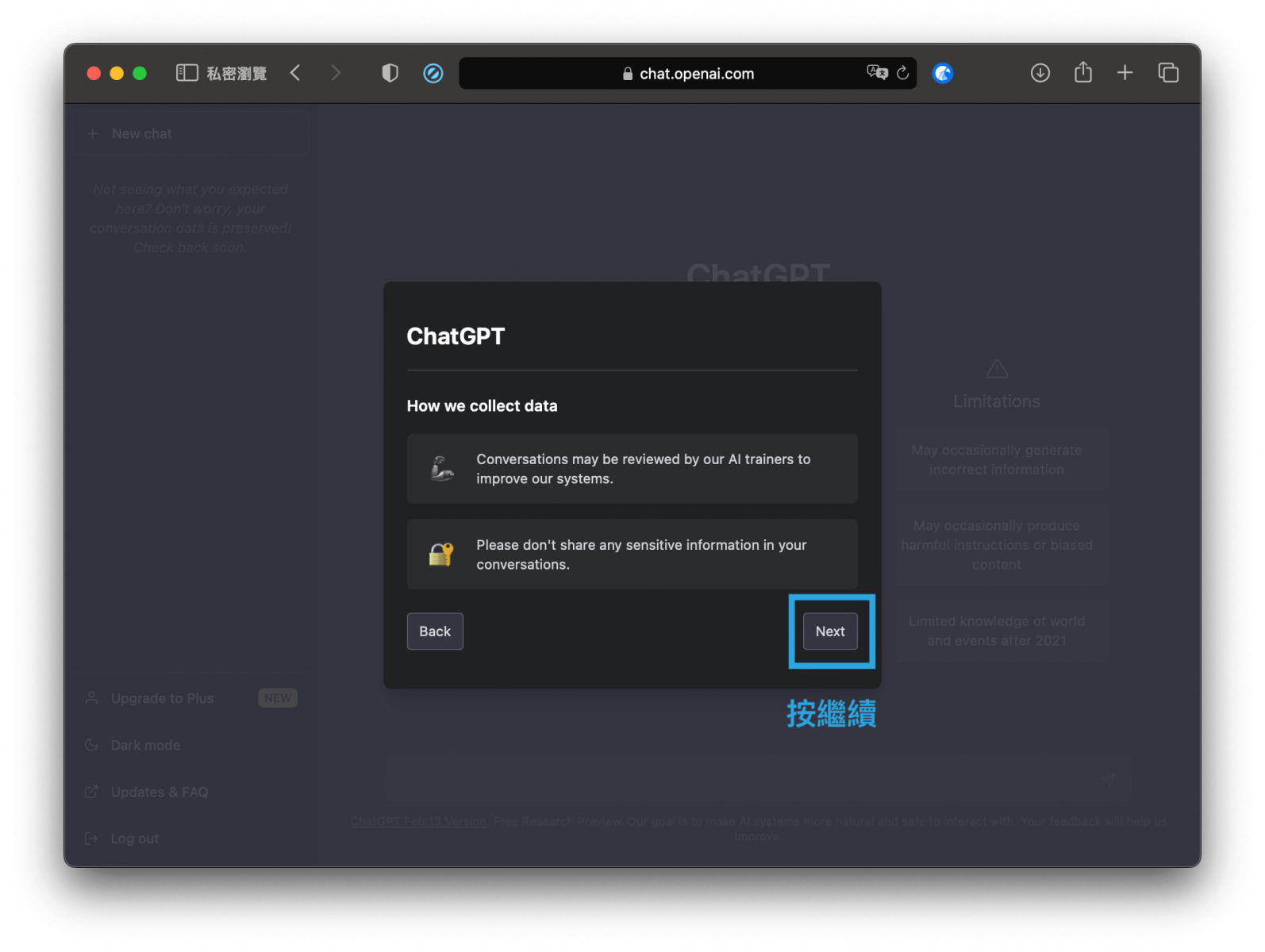Image resolution: width=1265 pixels, height=952 pixels.
Task: Click the logout arrow icon
Action: pyautogui.click(x=91, y=839)
